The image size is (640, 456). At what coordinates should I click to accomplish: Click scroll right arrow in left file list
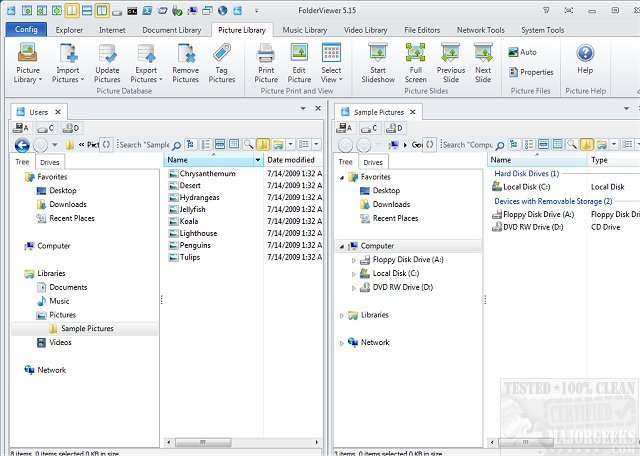(x=317, y=442)
